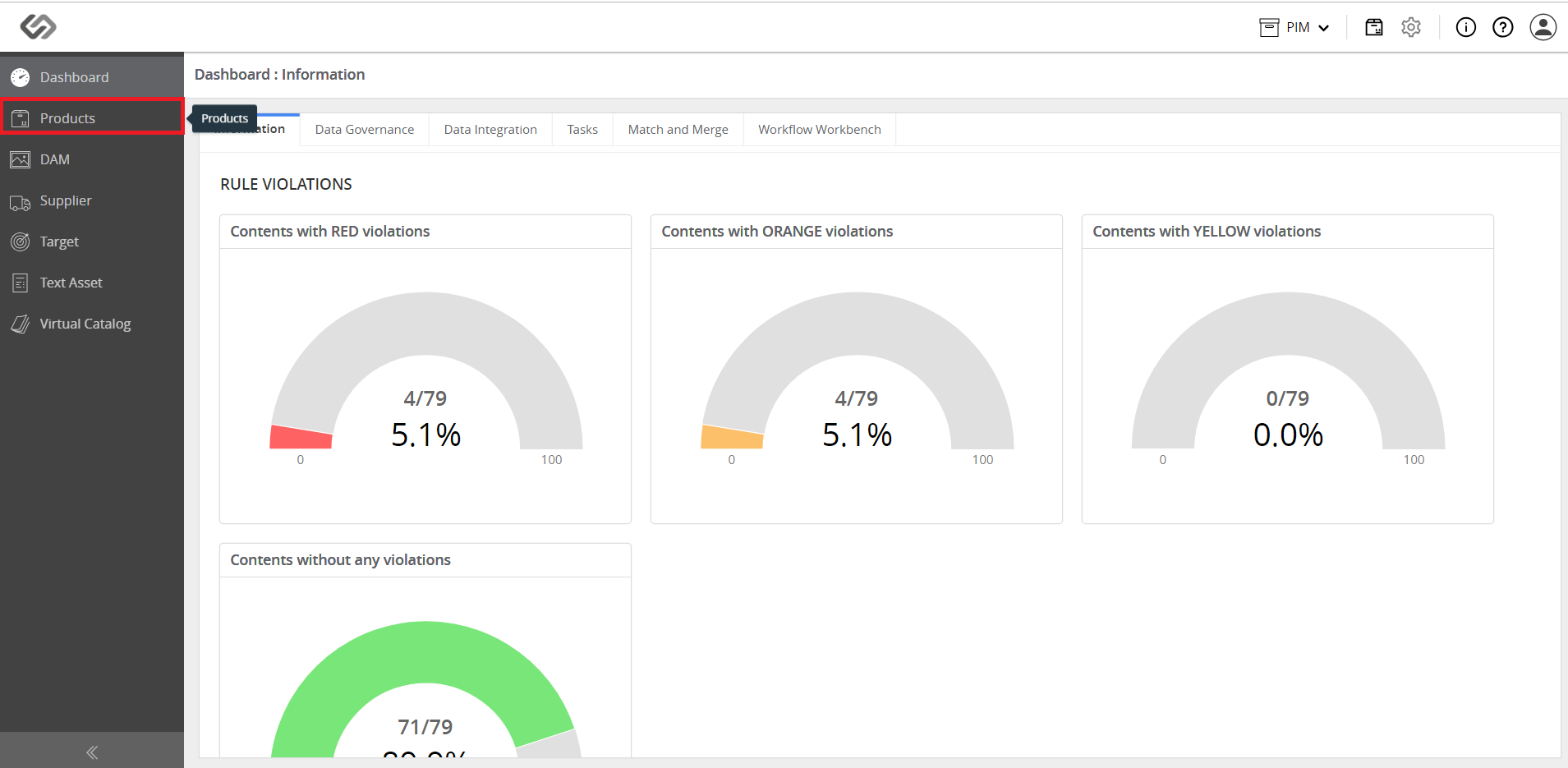1568x768 pixels.
Task: Switch to the Data Governance tab
Action: pyautogui.click(x=365, y=130)
